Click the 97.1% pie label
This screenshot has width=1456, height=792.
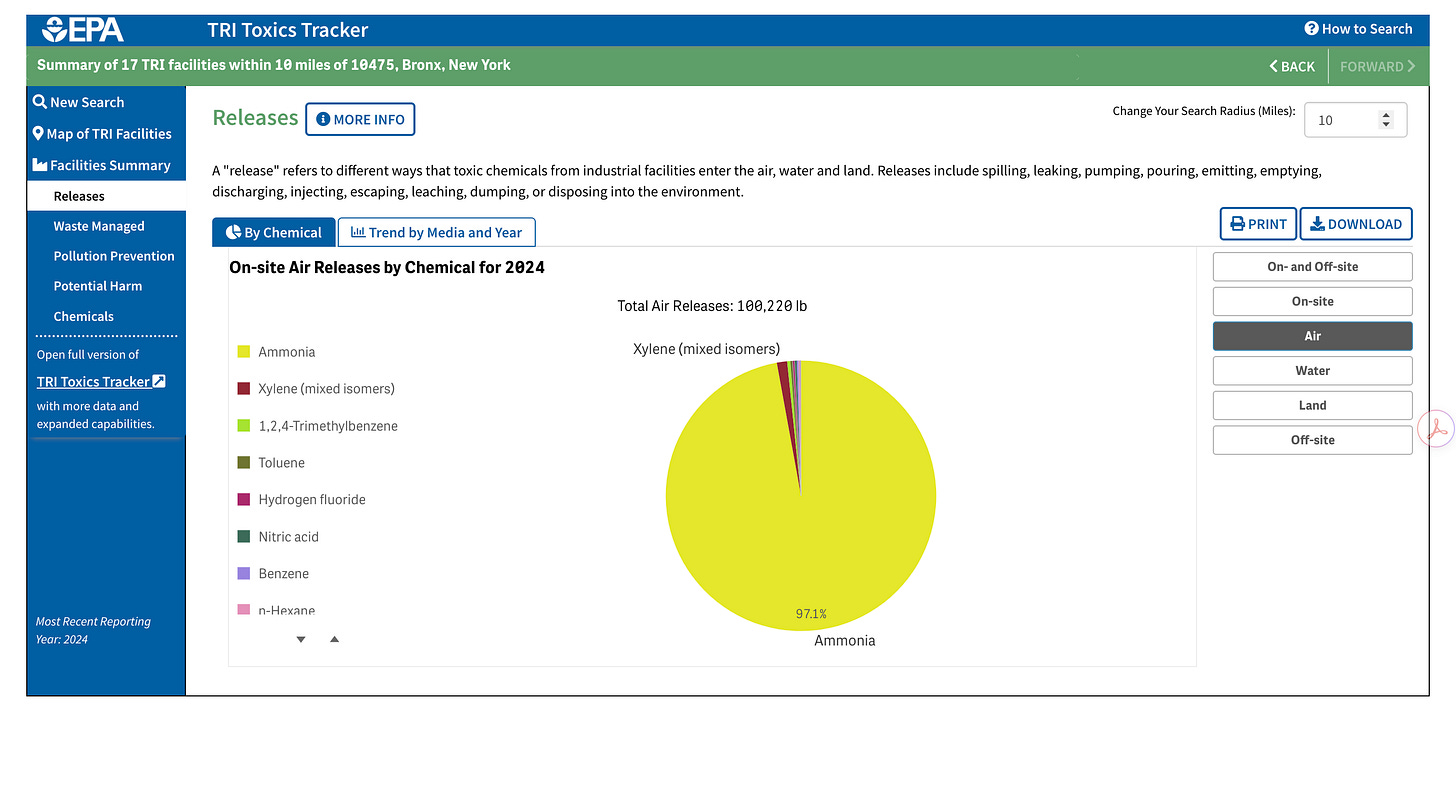click(811, 614)
